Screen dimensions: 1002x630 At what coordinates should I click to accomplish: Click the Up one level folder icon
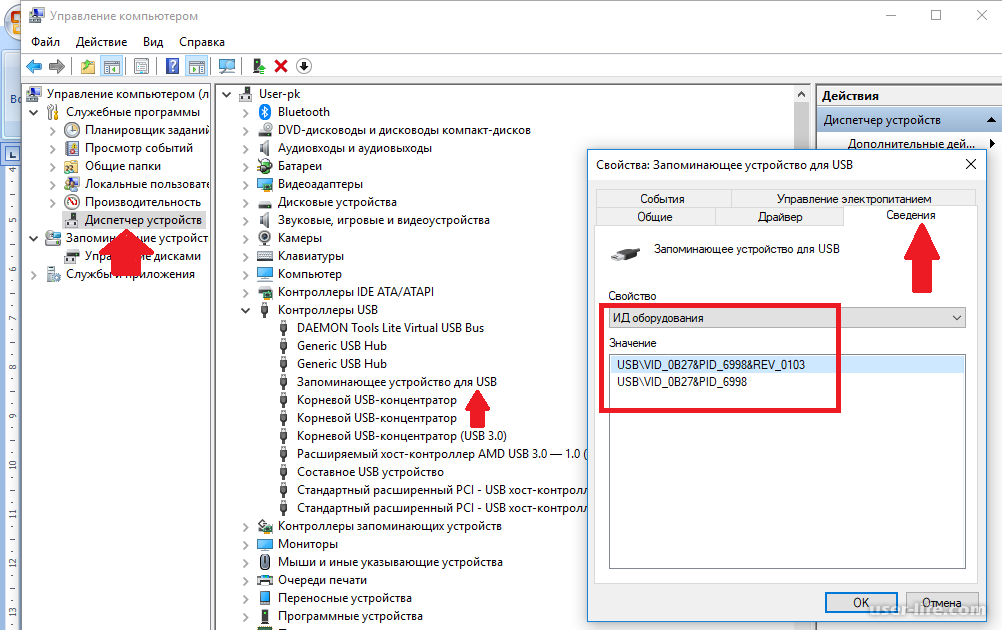[x=88, y=66]
